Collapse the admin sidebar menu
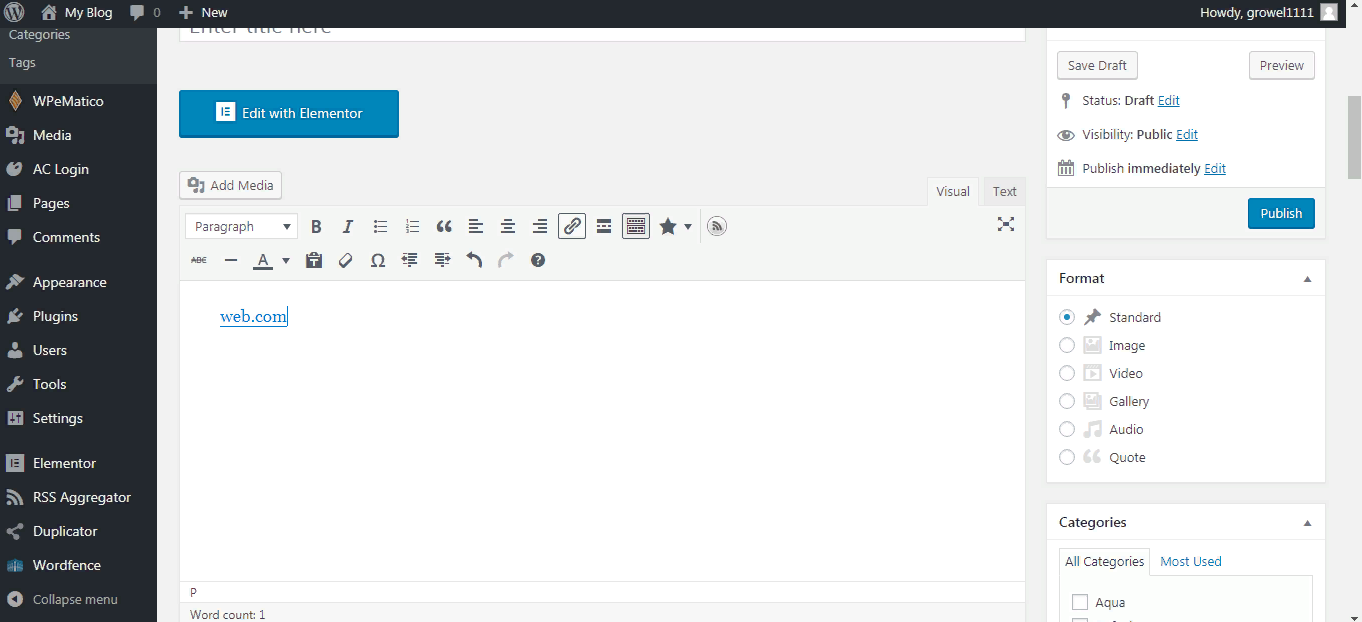The width and height of the screenshot is (1362, 622). click(62, 599)
